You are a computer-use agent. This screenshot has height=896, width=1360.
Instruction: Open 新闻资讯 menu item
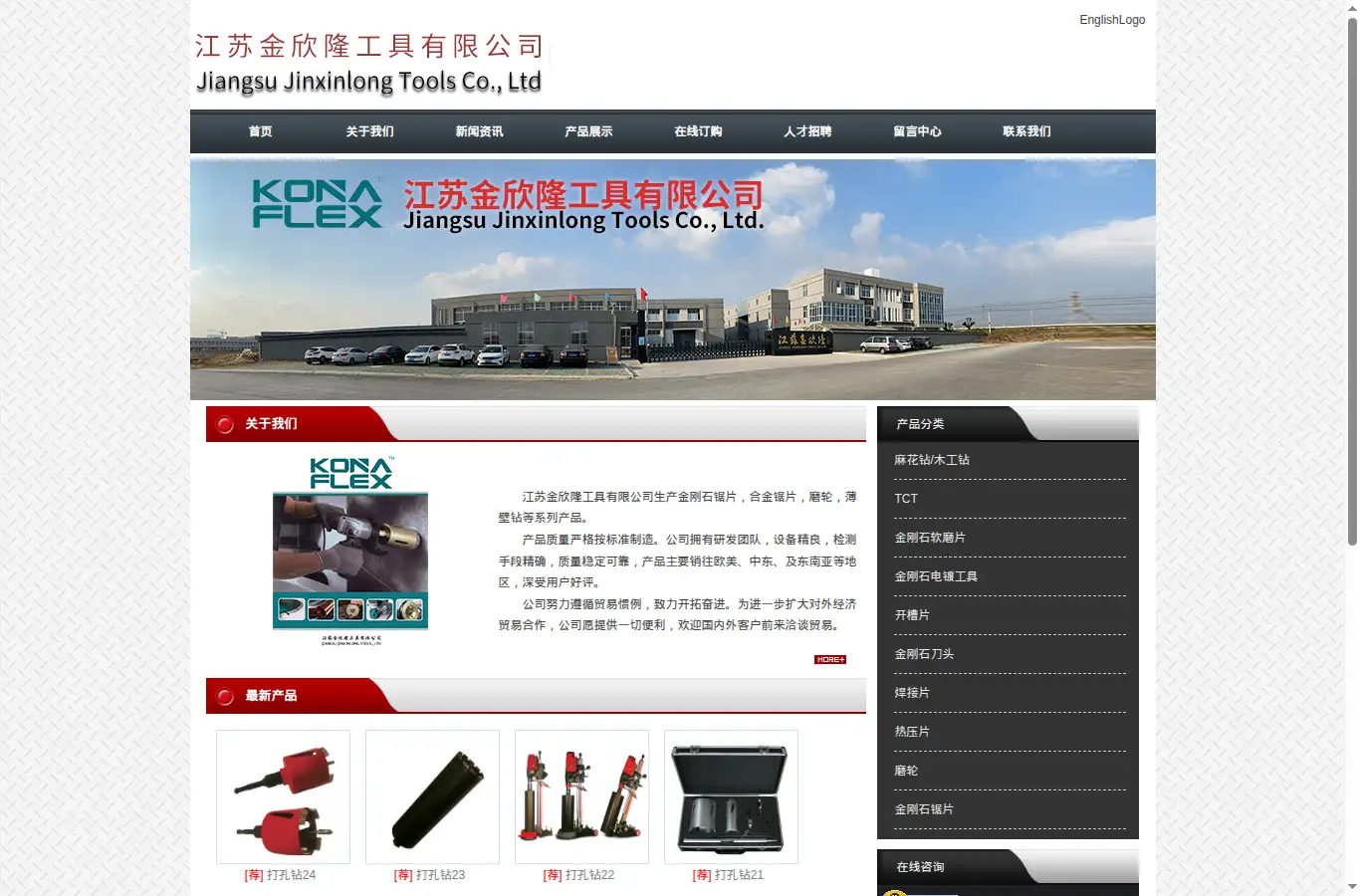479,131
